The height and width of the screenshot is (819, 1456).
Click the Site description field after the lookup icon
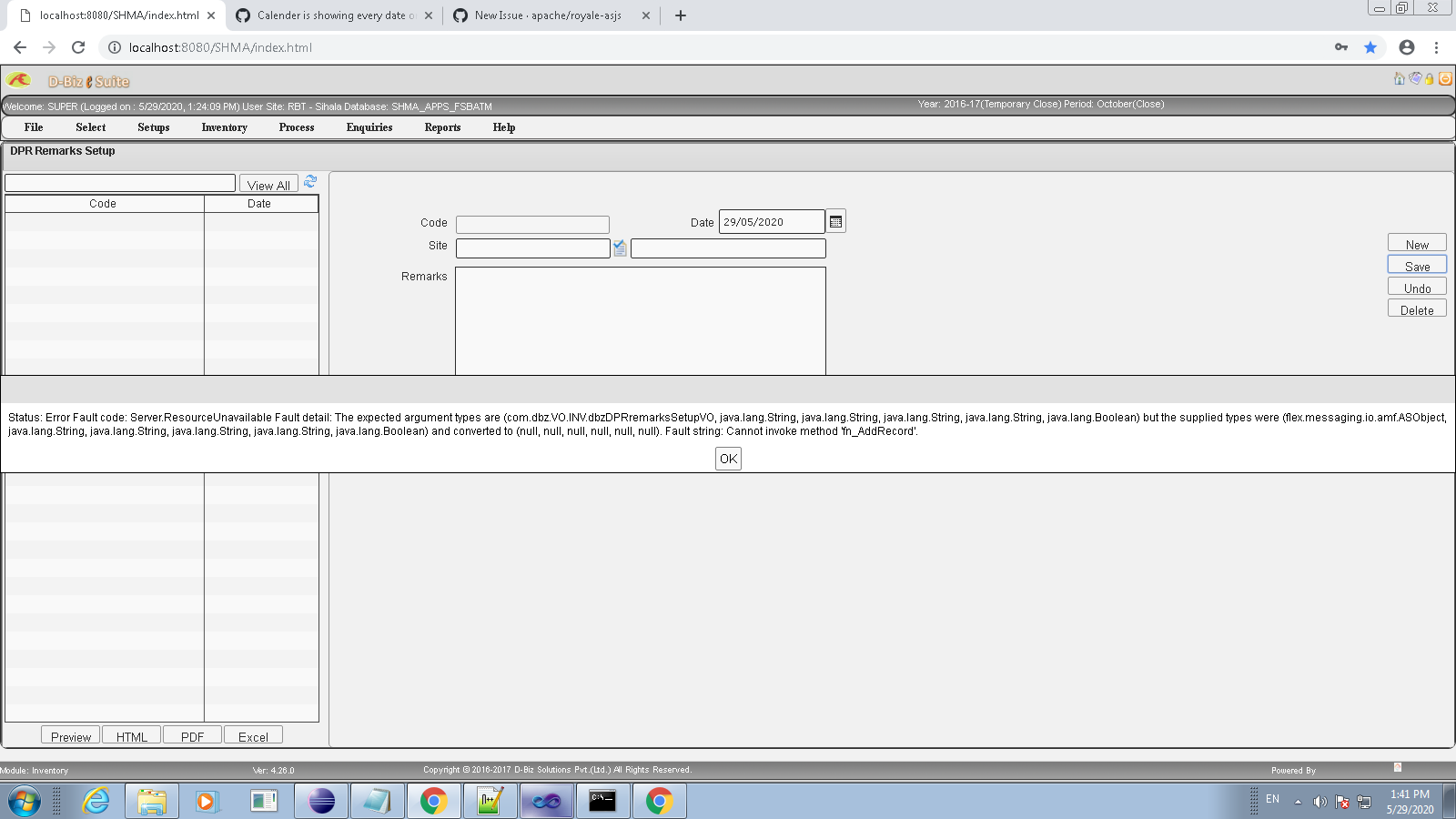point(728,248)
